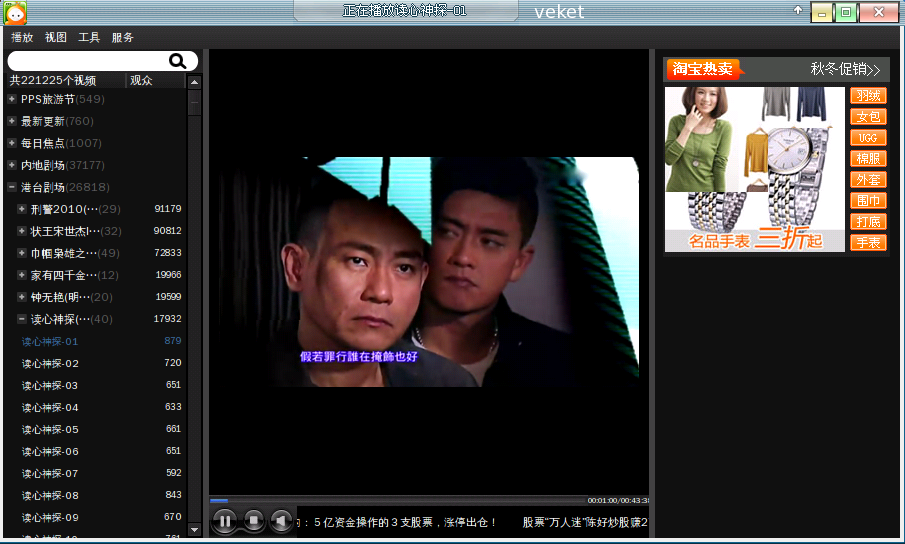Viewport: 905px width, 544px height.
Task: Click the list scrollbar down arrow
Action: click(195, 529)
